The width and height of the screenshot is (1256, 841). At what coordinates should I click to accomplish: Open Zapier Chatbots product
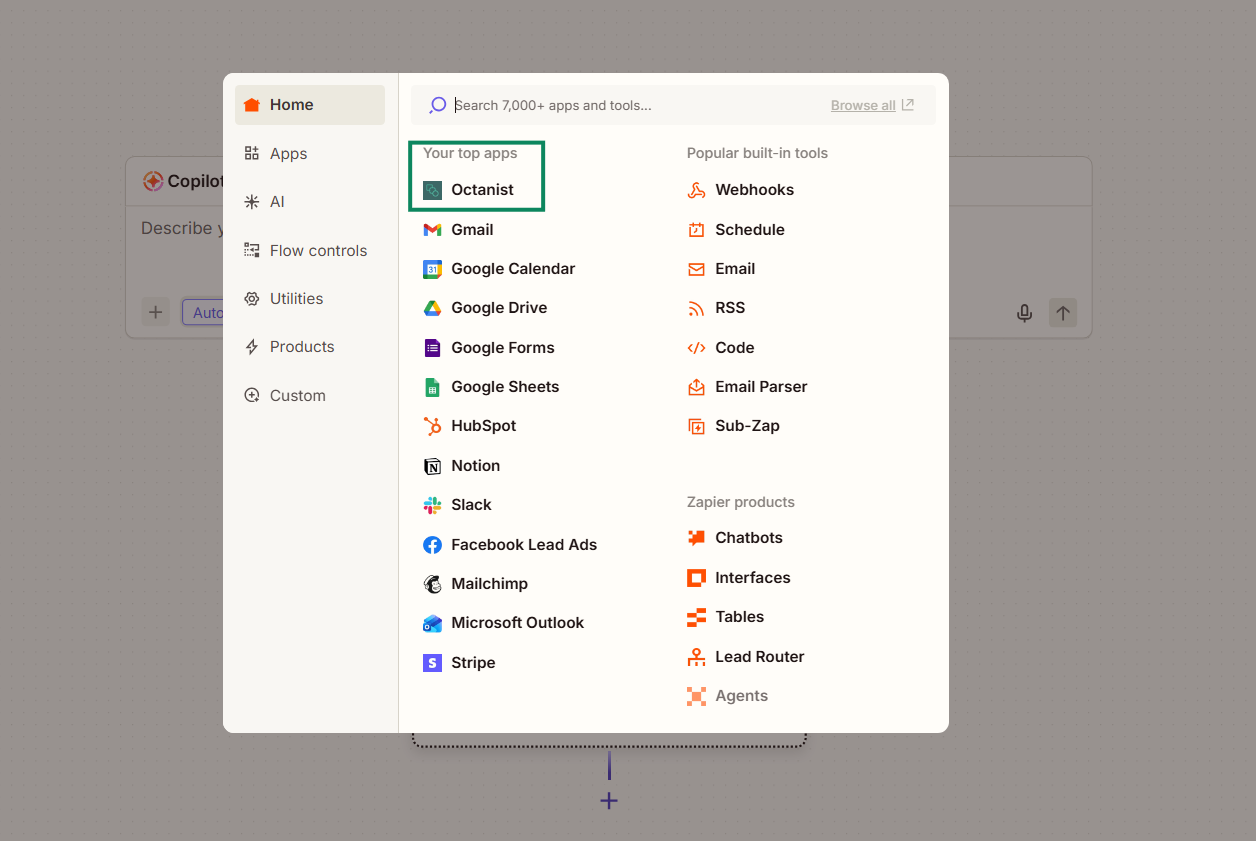747,537
